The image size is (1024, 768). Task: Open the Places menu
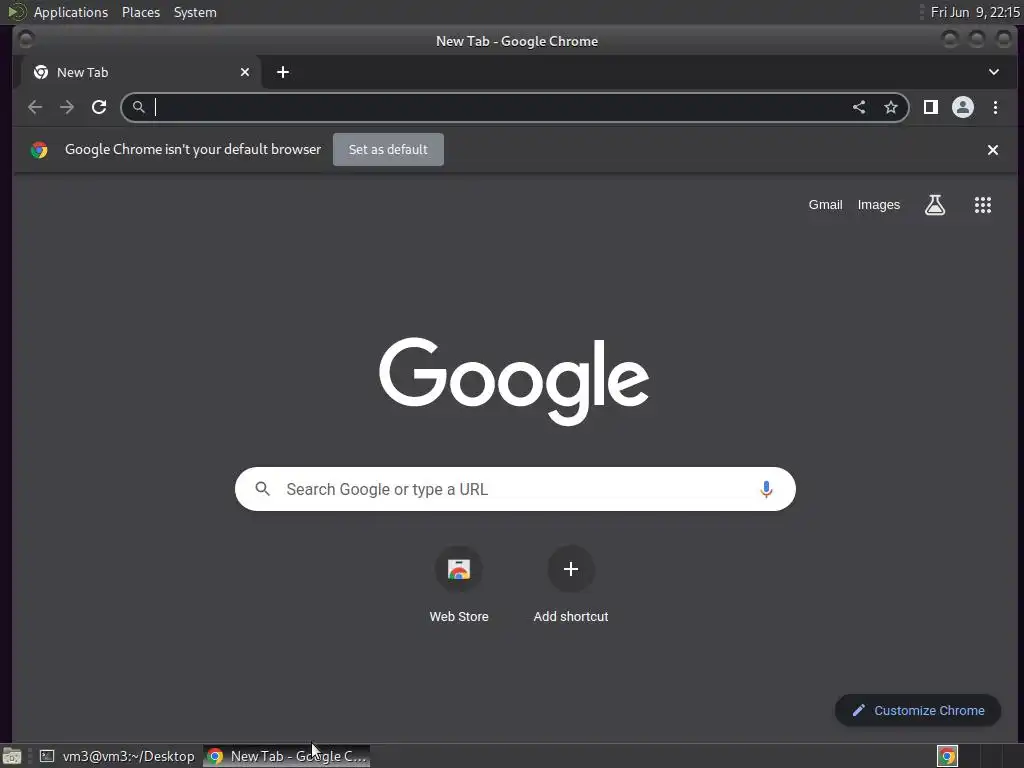140,12
